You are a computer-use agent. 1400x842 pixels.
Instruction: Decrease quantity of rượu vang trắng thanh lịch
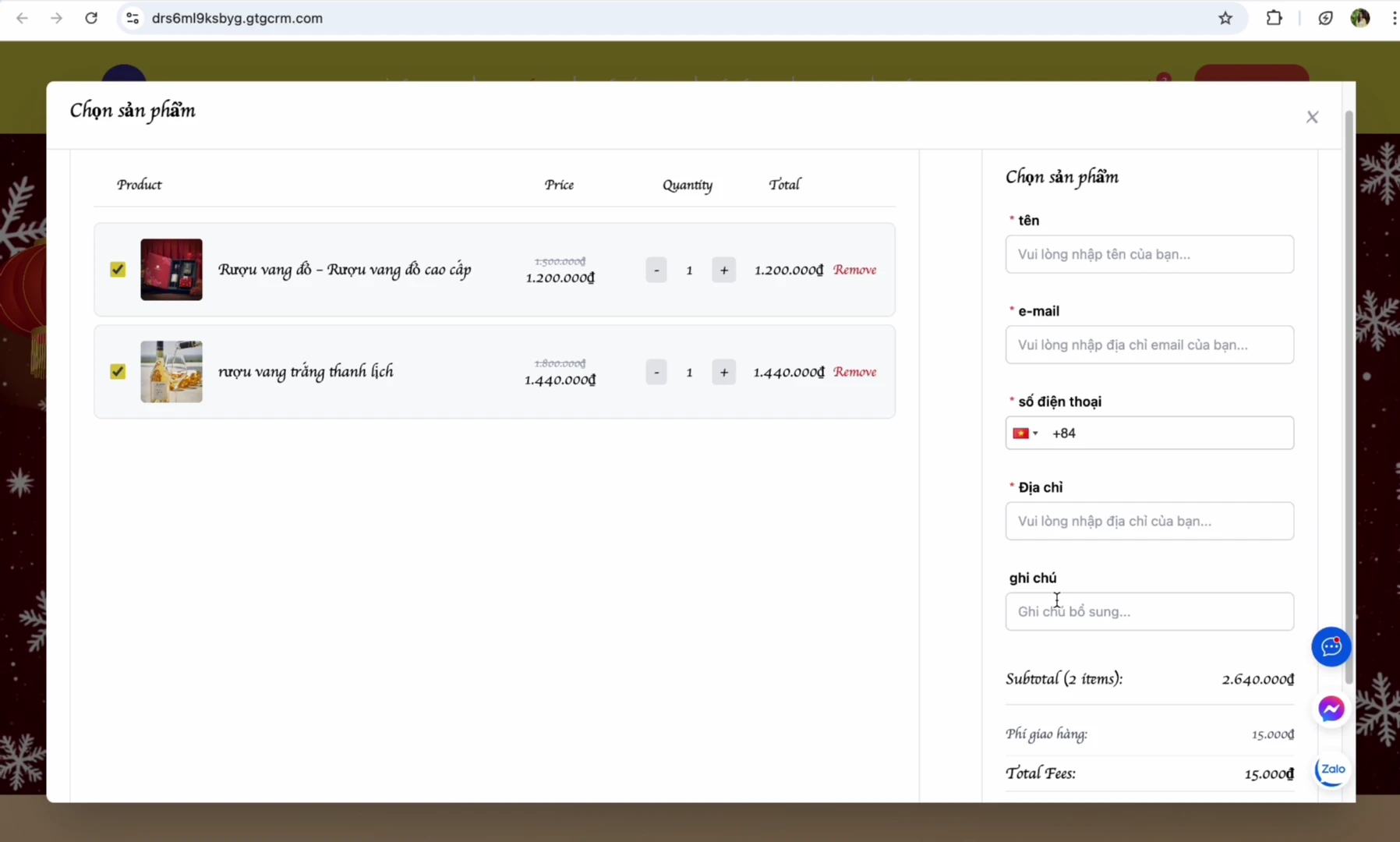tap(656, 372)
